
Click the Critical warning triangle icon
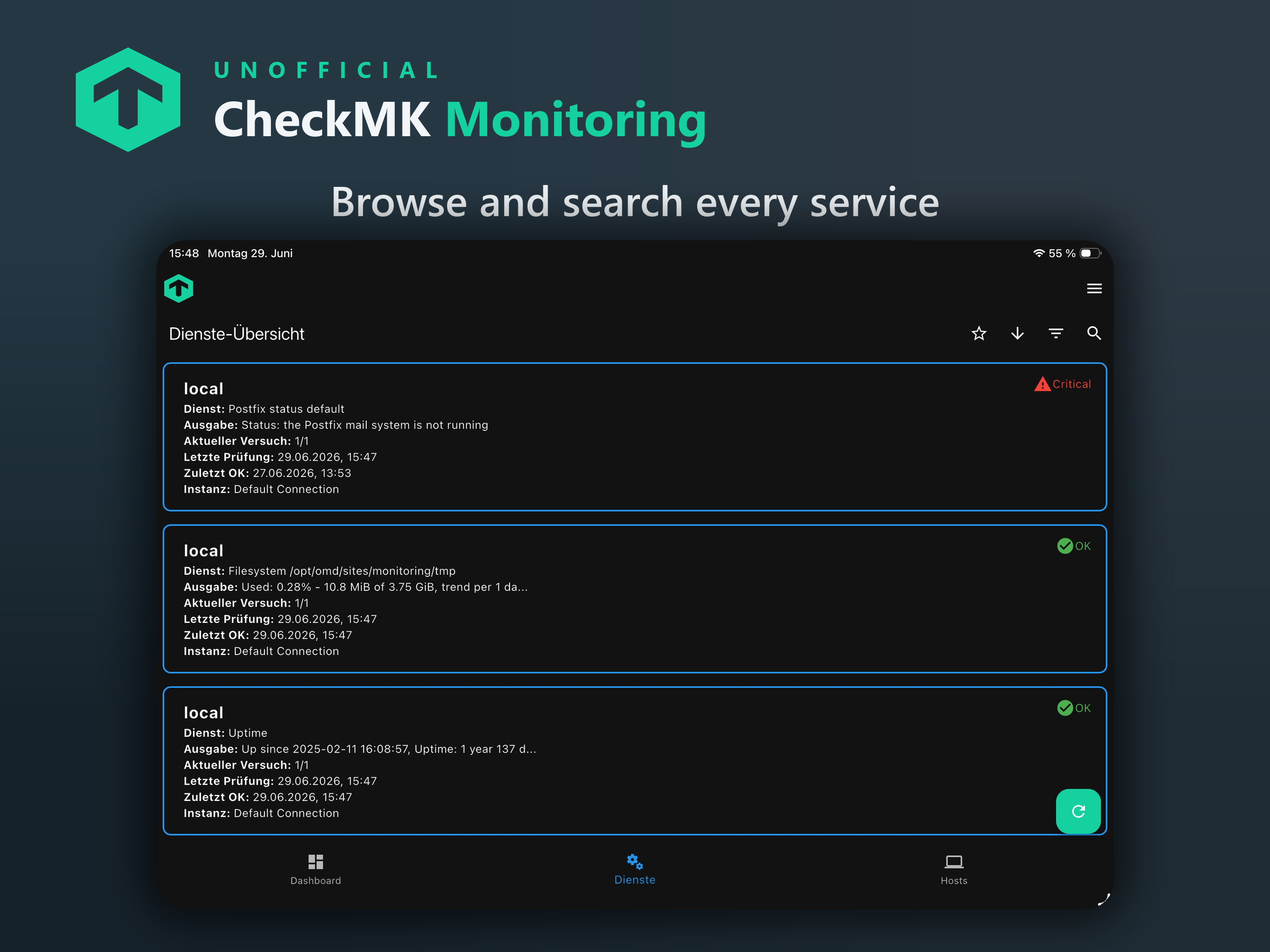point(1042,384)
